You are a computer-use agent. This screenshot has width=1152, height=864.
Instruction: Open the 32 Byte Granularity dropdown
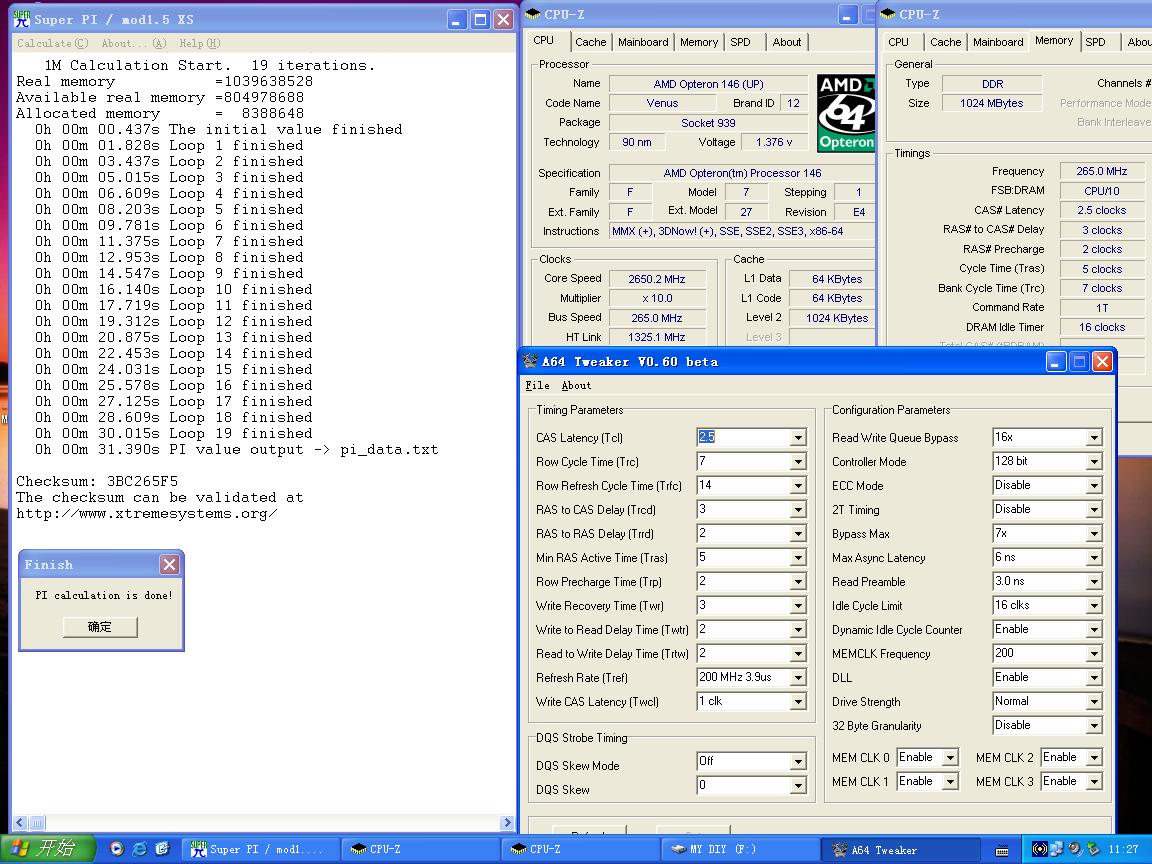(x=1094, y=726)
